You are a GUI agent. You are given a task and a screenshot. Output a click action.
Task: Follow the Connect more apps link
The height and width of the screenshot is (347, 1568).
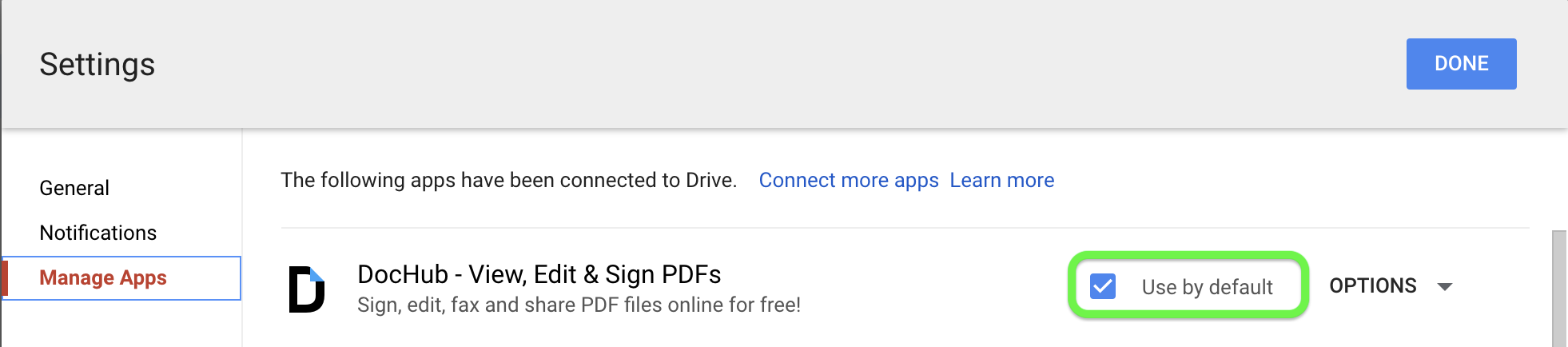(849, 180)
